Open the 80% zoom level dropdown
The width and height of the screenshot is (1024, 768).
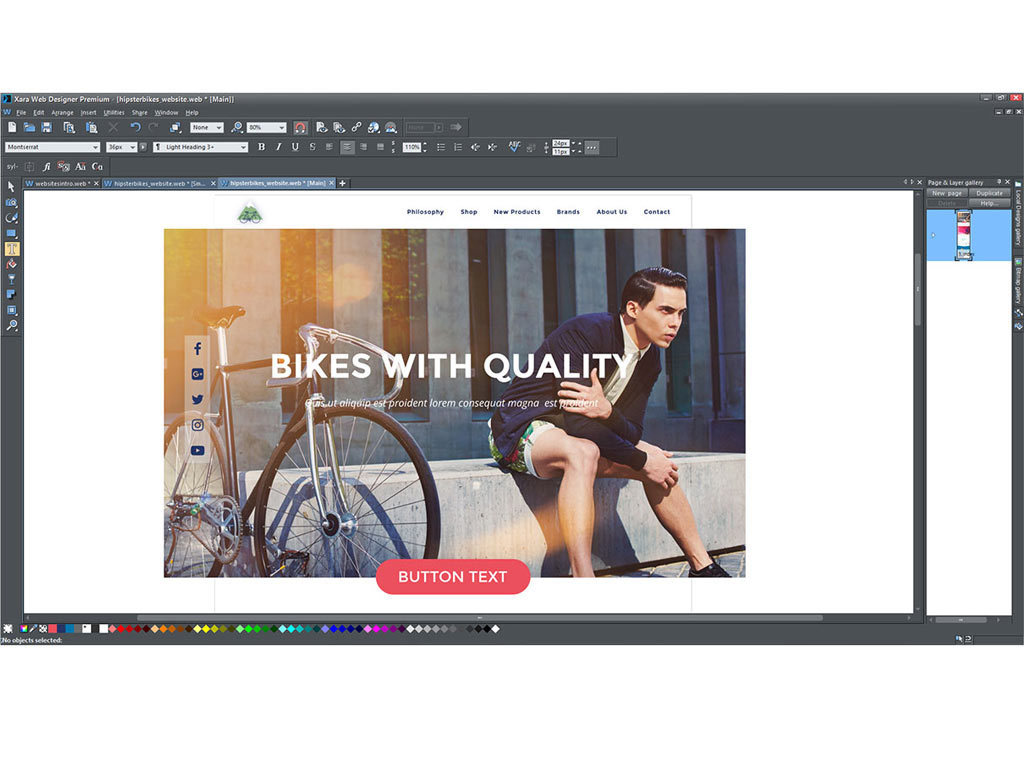tap(266, 127)
